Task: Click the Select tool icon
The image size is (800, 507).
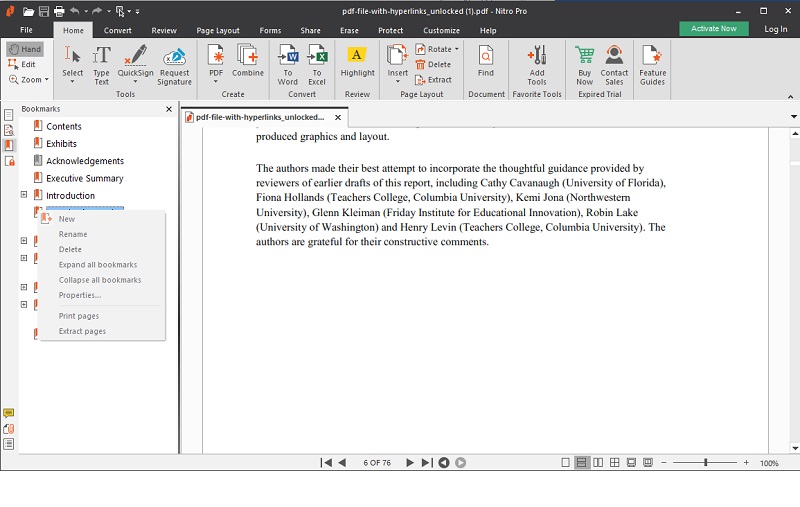Action: (72, 56)
